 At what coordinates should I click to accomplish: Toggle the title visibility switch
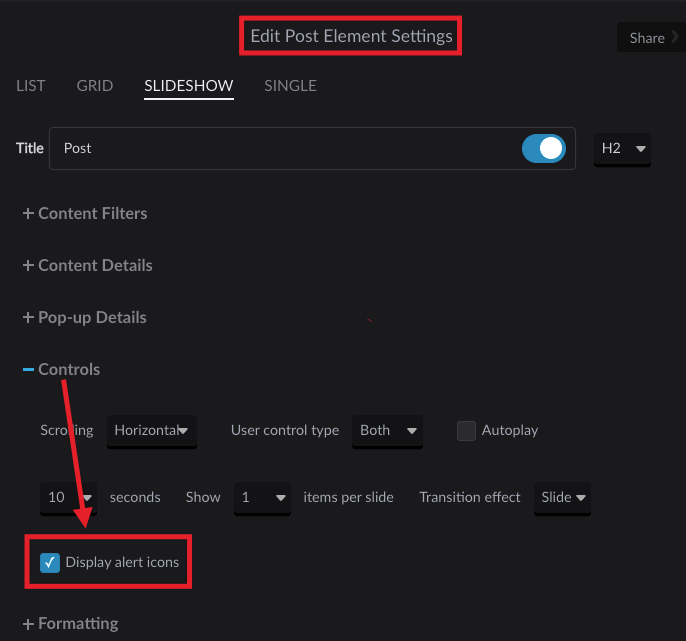coord(543,148)
